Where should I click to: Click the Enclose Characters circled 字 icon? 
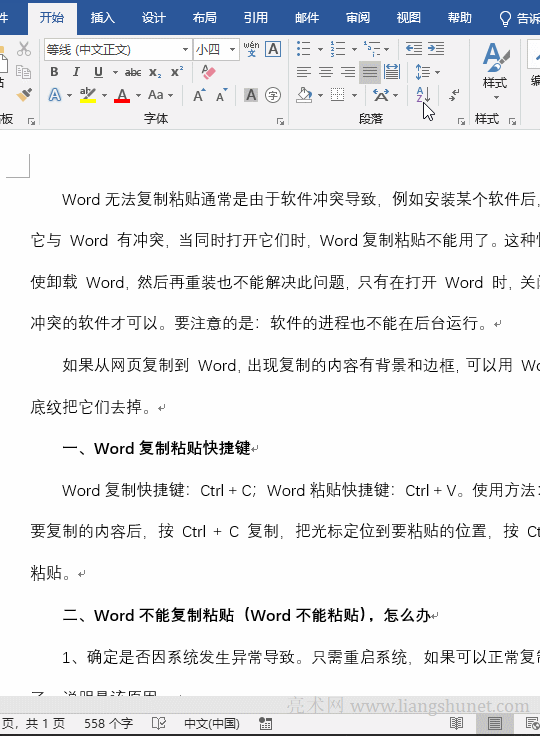click(x=273, y=95)
